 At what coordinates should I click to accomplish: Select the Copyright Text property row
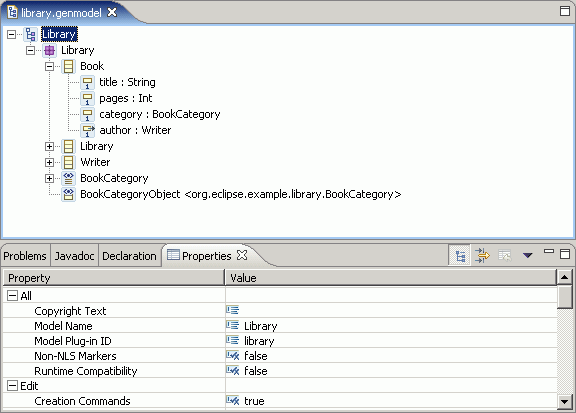(280, 311)
